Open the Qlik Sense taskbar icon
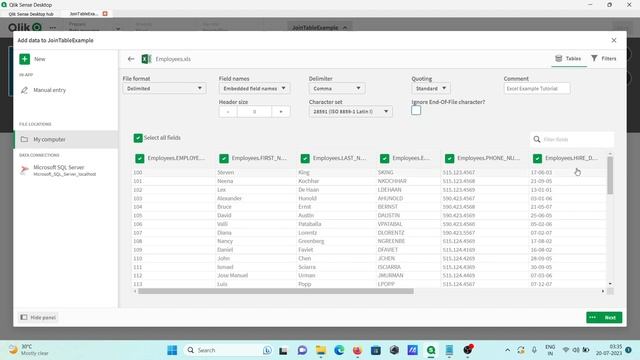 431,350
